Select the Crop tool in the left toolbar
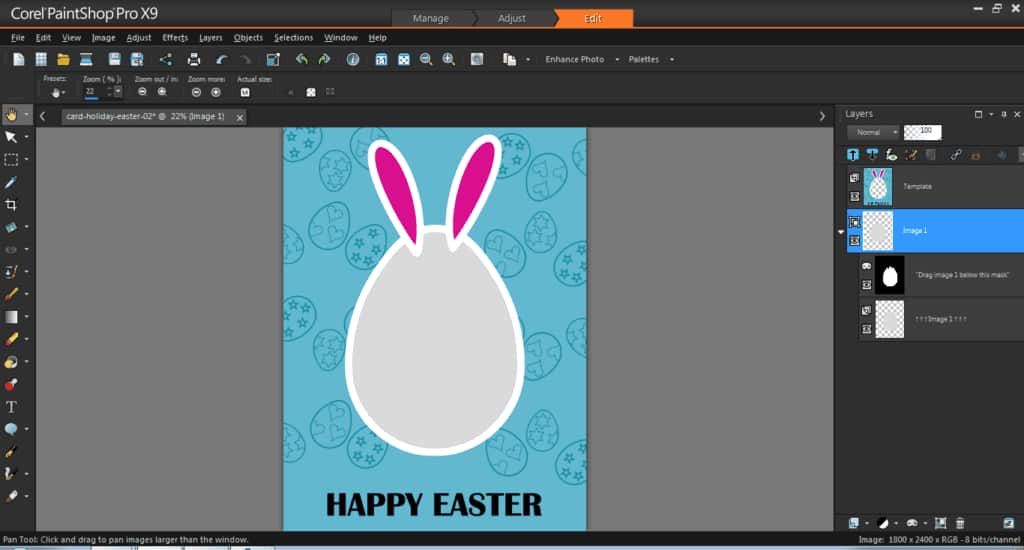This screenshot has height=550, width=1024. (11, 205)
